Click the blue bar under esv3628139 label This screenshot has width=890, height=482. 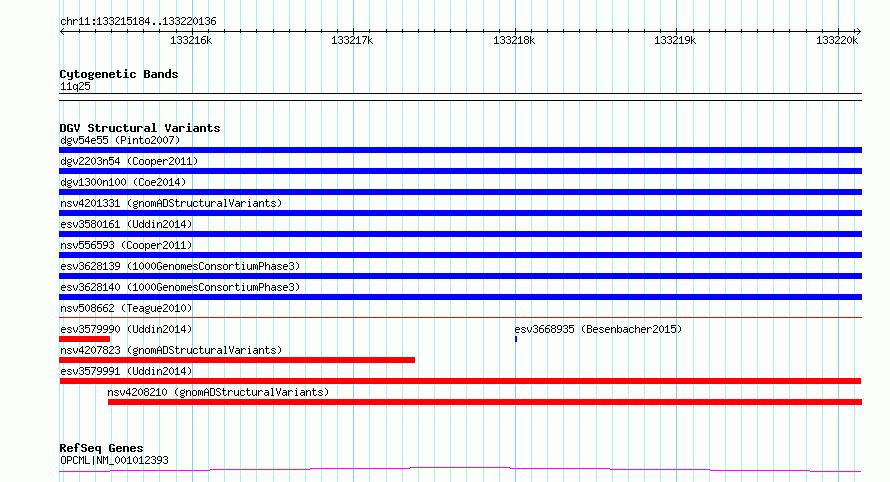460,276
